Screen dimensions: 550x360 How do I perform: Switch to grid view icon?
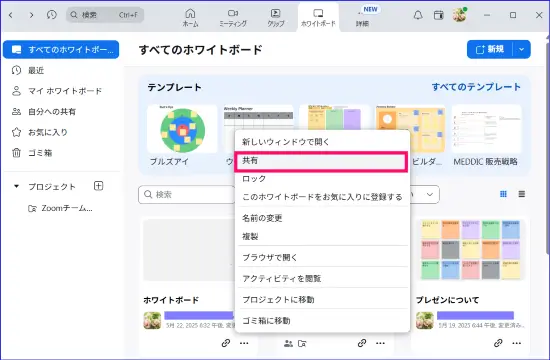[x=503, y=194]
